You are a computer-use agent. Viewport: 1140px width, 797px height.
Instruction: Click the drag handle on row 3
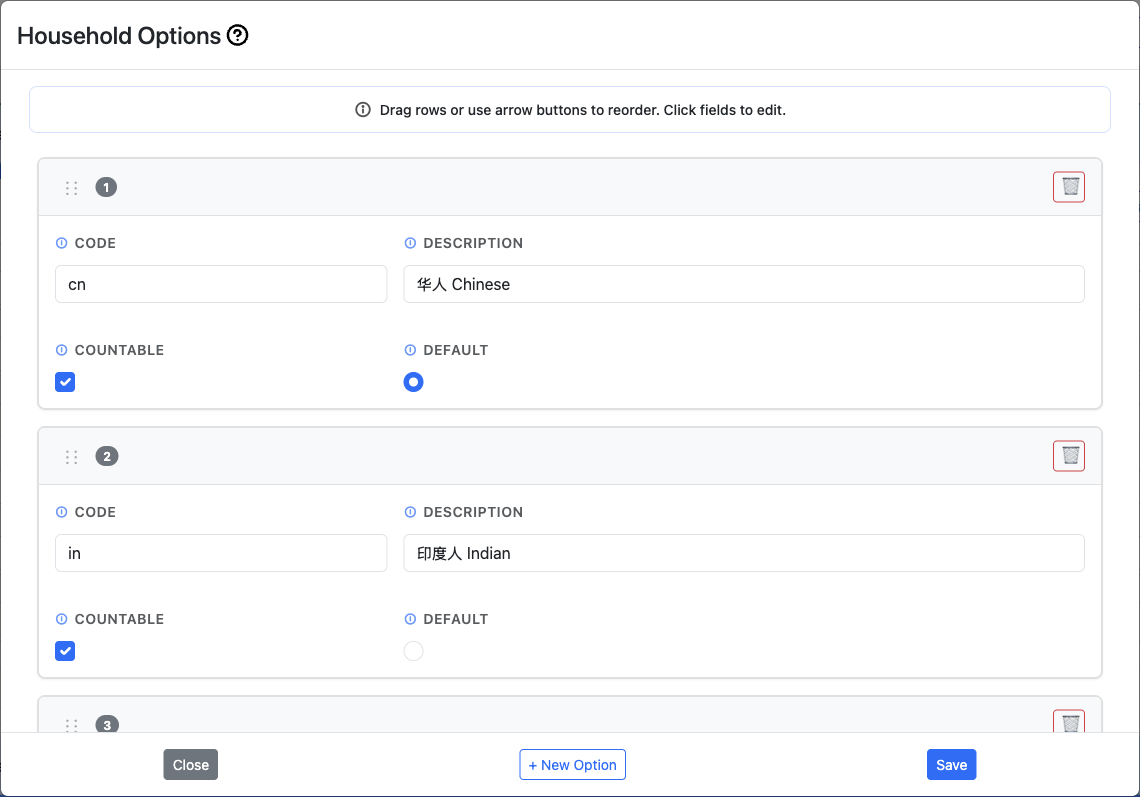[71, 725]
